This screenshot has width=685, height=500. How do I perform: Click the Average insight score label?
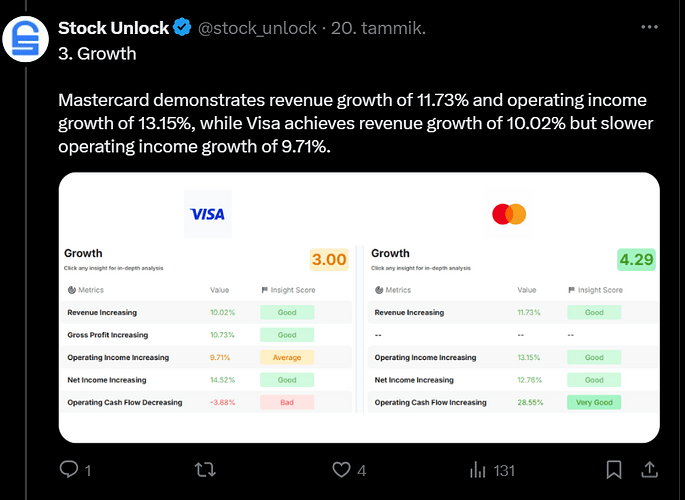287,357
